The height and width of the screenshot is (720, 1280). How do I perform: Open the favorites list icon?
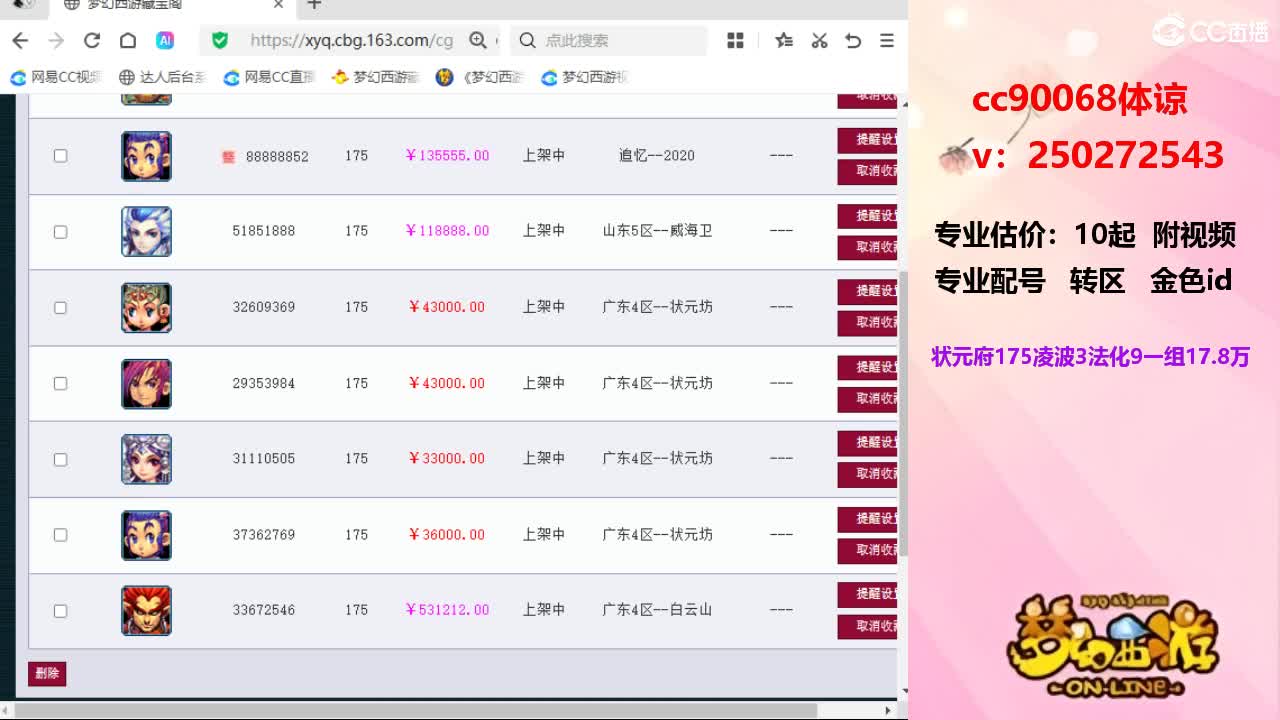pyautogui.click(x=784, y=40)
